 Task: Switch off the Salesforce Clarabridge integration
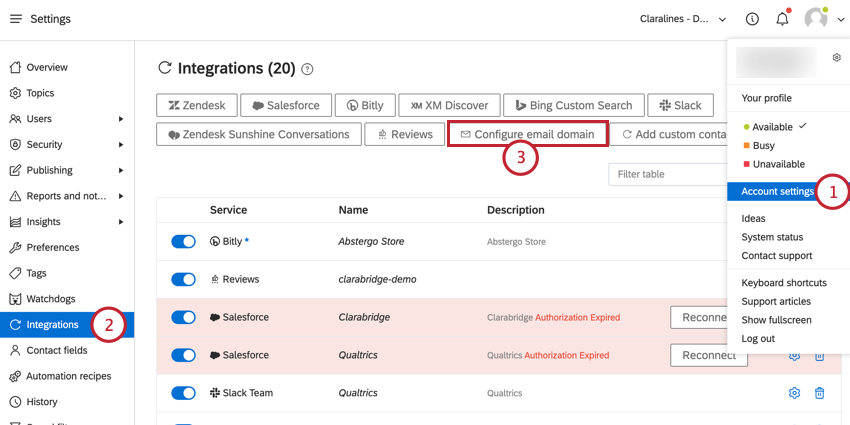(x=183, y=318)
